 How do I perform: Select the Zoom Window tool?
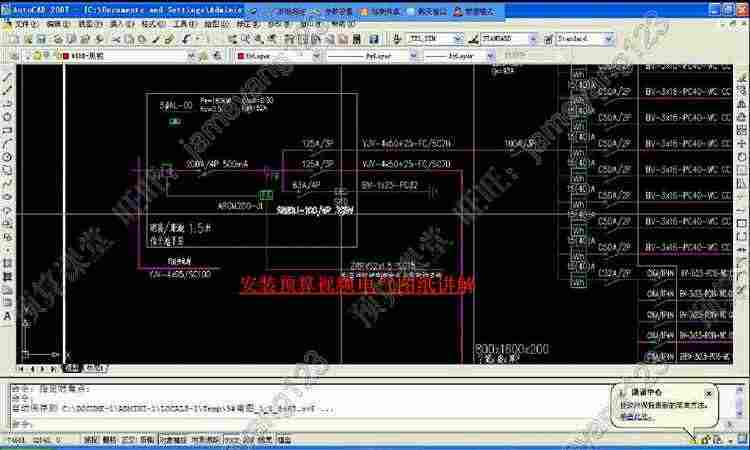tap(259, 39)
